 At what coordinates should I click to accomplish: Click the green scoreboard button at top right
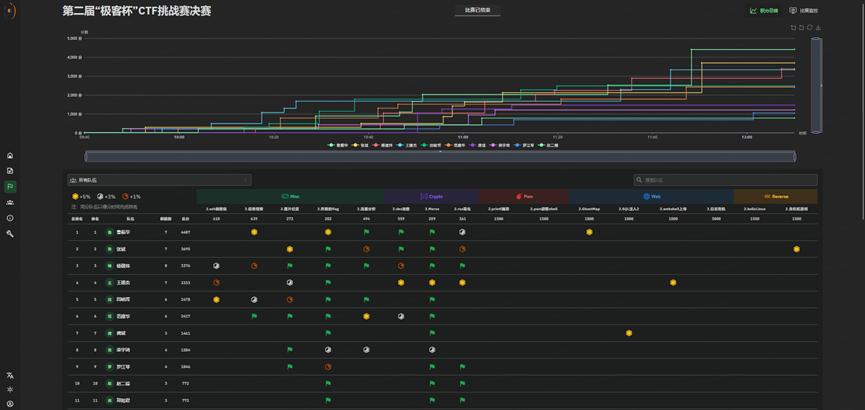pyautogui.click(x=764, y=11)
